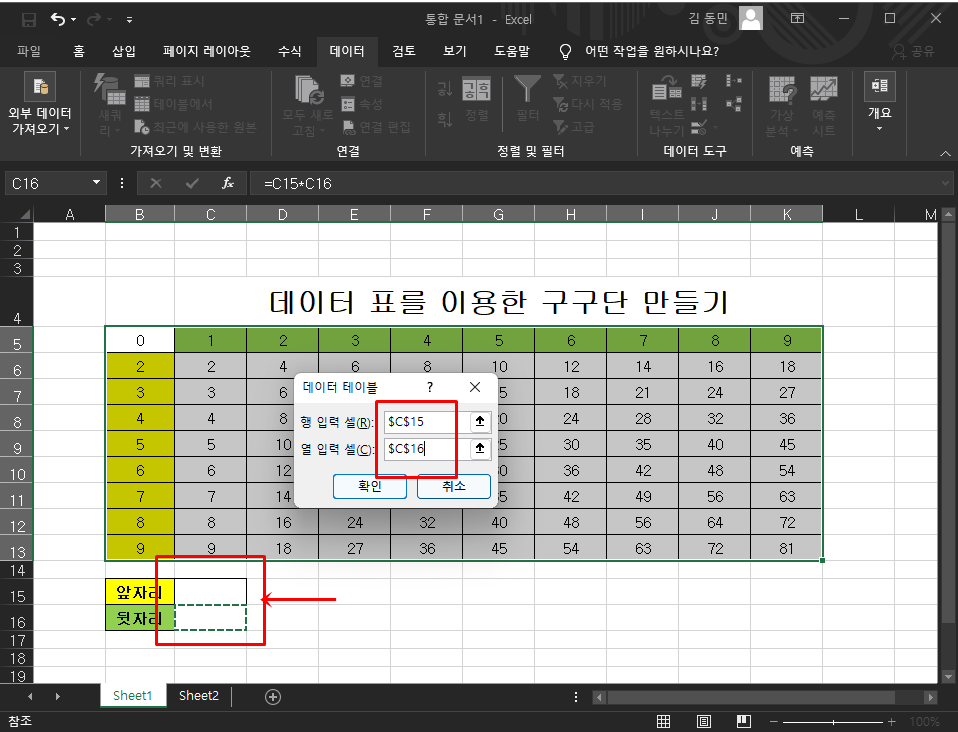Image resolution: width=958 pixels, height=732 pixels.
Task: Select the 앞자리 label cell
Action: pyautogui.click(x=140, y=591)
